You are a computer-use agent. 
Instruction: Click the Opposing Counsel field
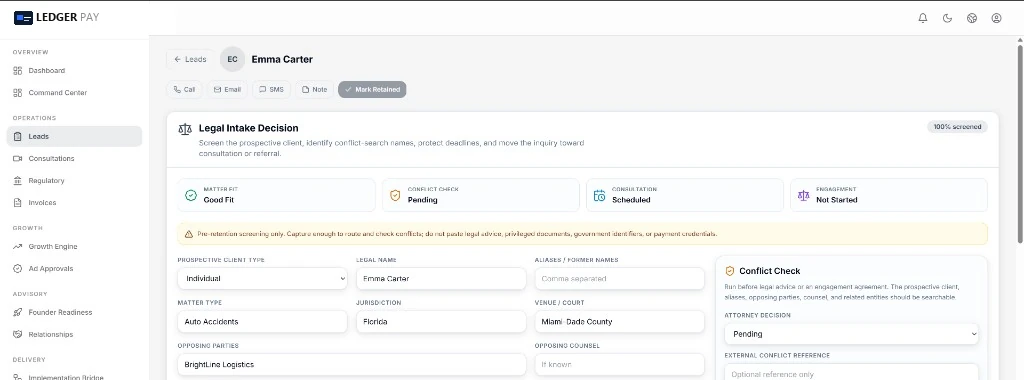tap(619, 364)
